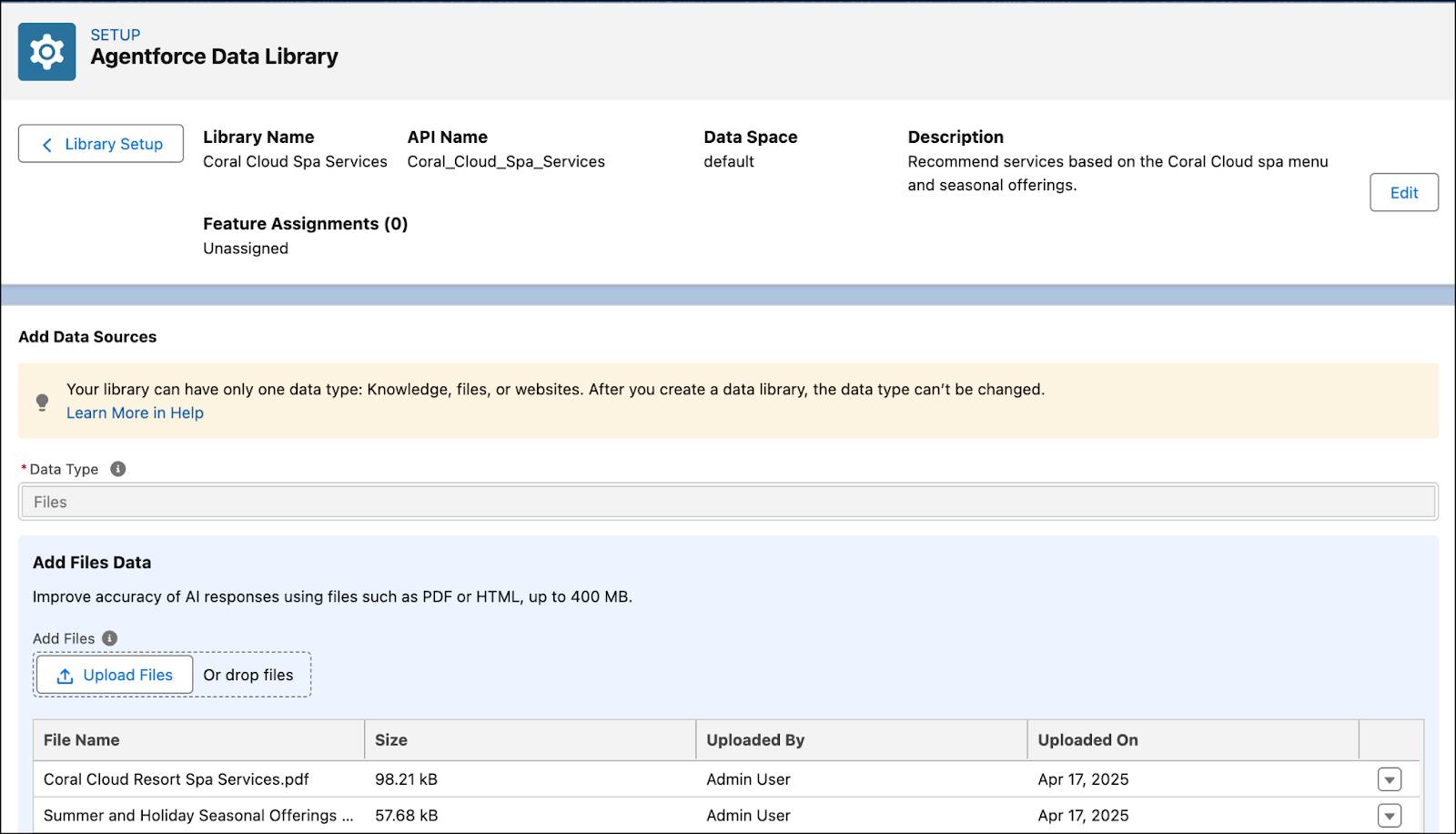Click the Agentforce Data Library title
The width and height of the screenshot is (1456, 834).
[214, 56]
